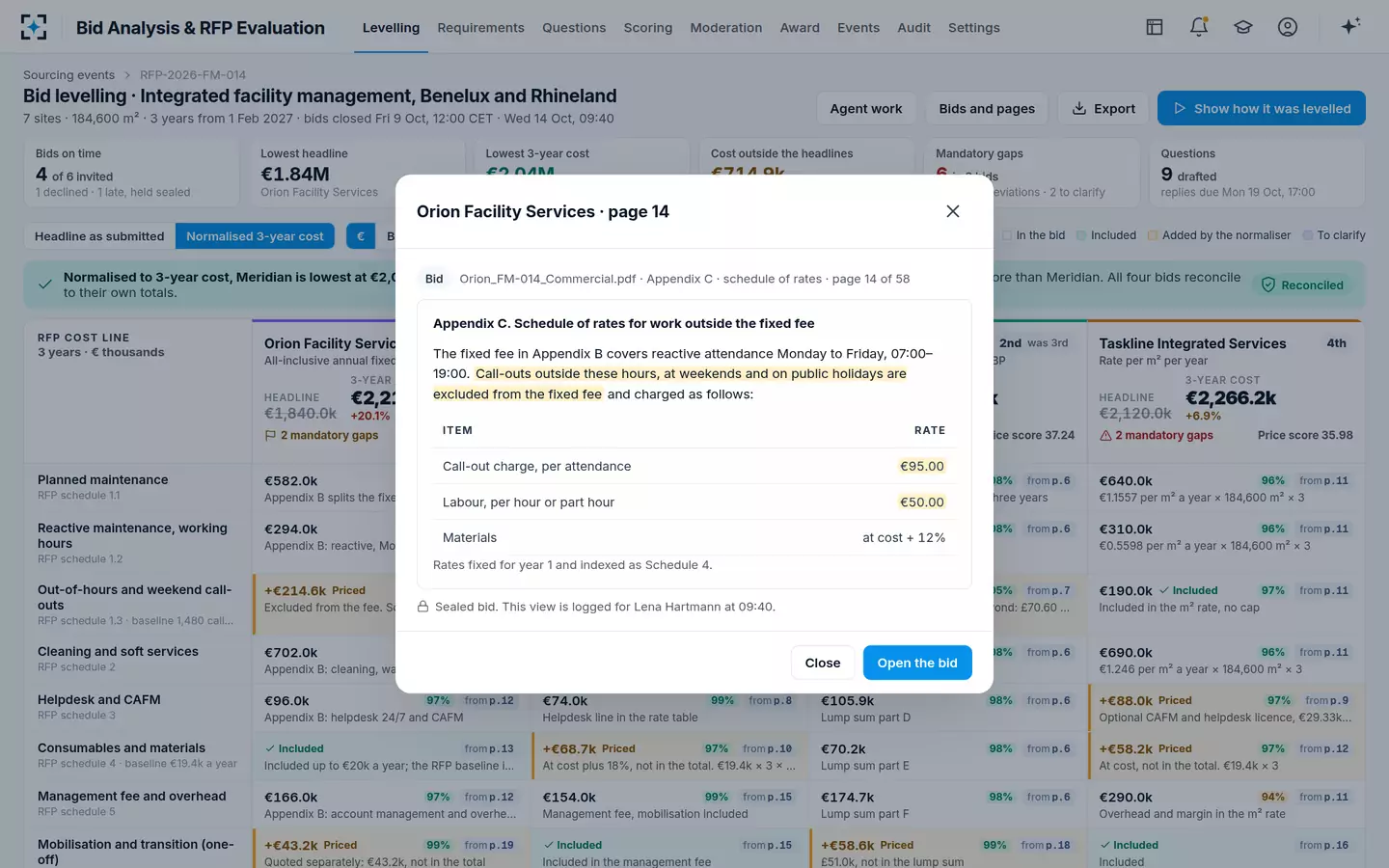The height and width of the screenshot is (868, 1389).
Task: Open from p.19 link in mobilisation row
Action: [x=489, y=845]
